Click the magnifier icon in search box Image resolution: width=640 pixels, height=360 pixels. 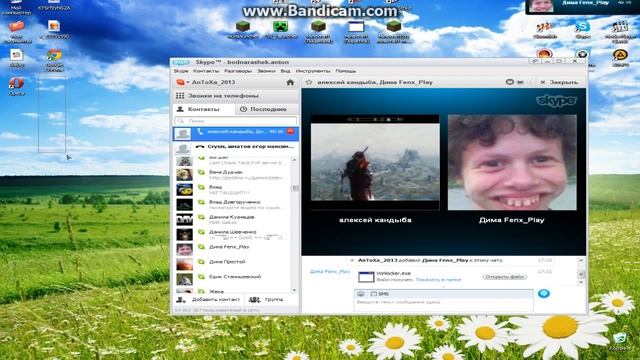pos(181,121)
